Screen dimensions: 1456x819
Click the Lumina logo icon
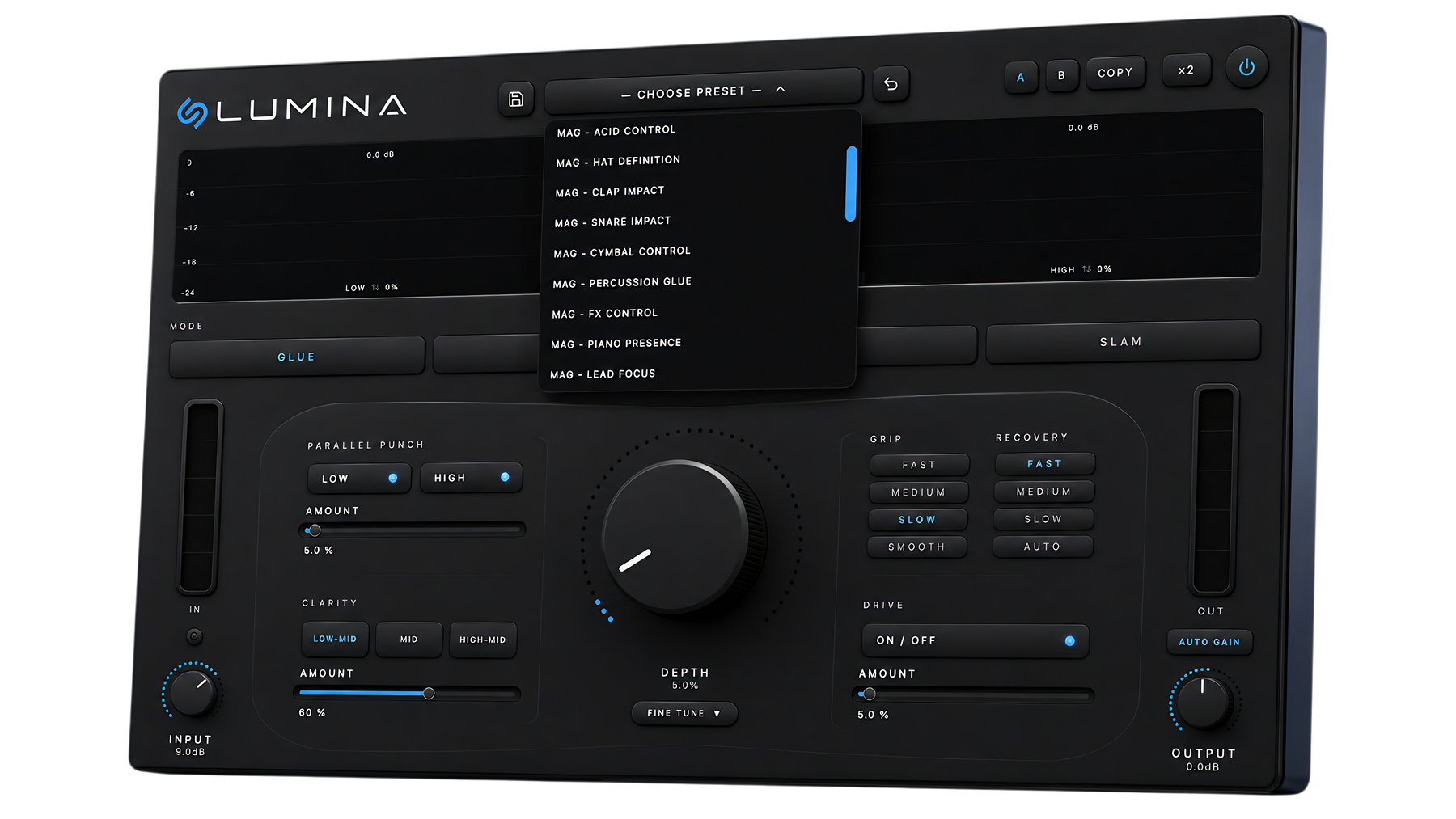[193, 112]
